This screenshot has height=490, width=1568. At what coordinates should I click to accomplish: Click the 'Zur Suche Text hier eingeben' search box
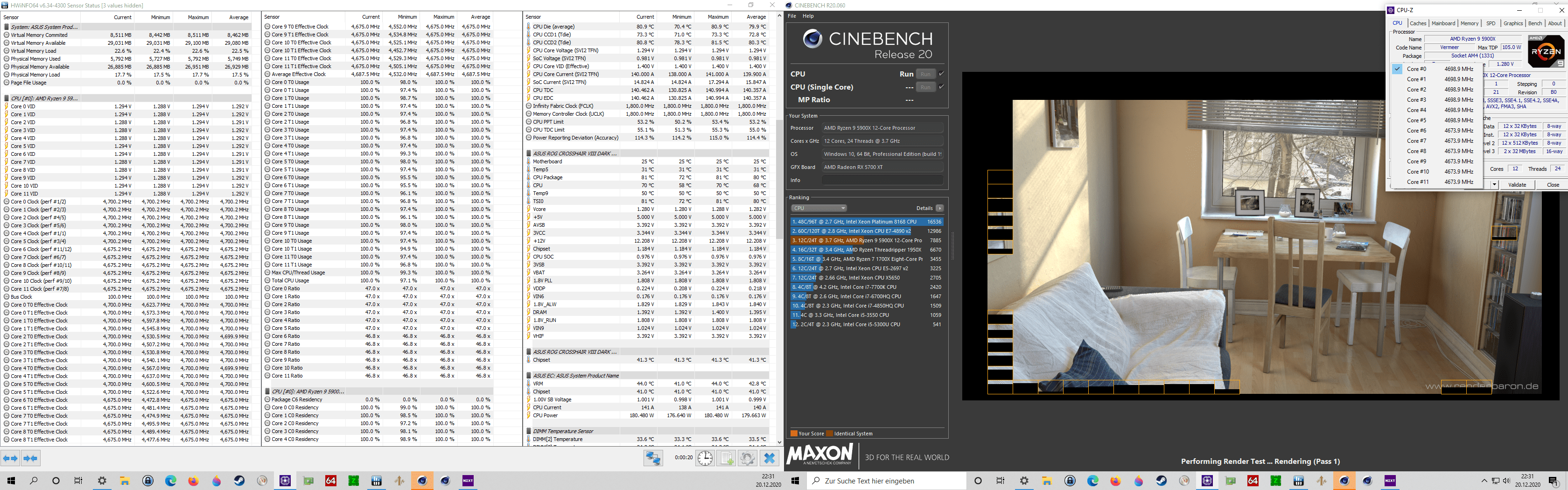pos(886,481)
